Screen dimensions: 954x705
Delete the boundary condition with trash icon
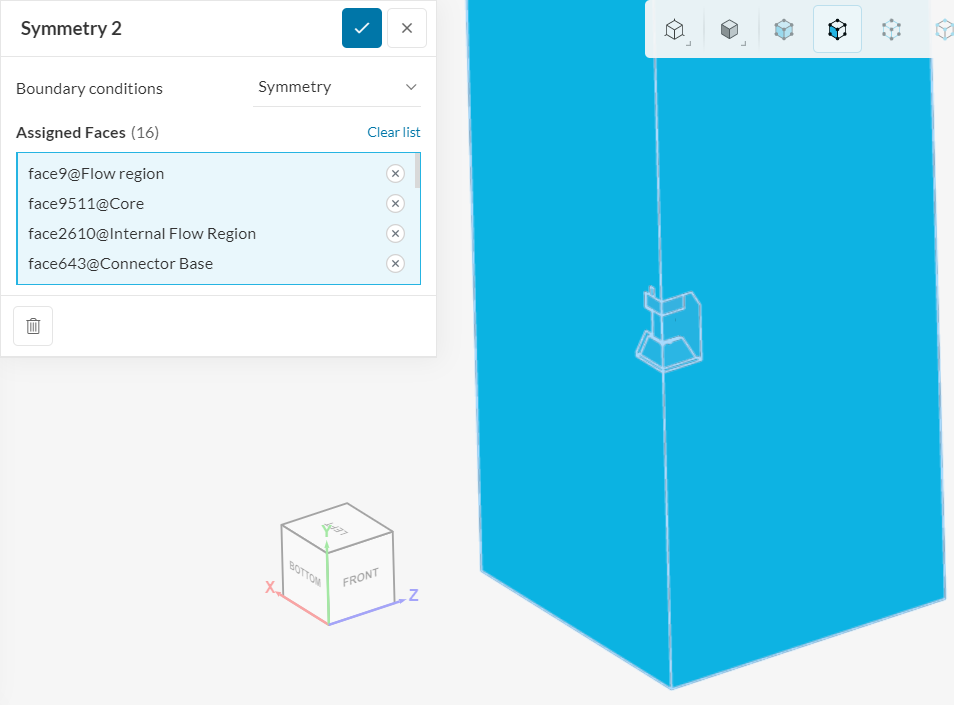[x=33, y=326]
